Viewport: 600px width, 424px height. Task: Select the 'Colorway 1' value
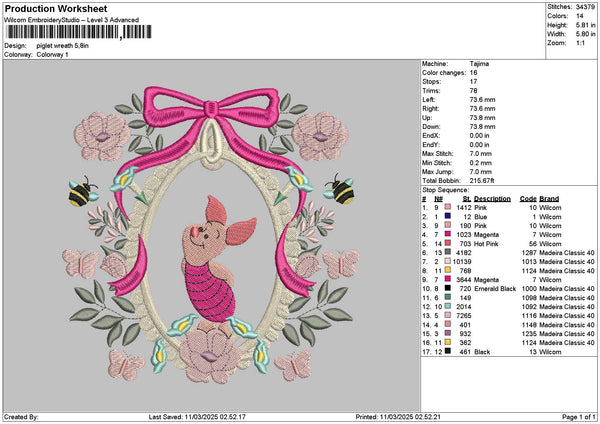pyautogui.click(x=52, y=55)
